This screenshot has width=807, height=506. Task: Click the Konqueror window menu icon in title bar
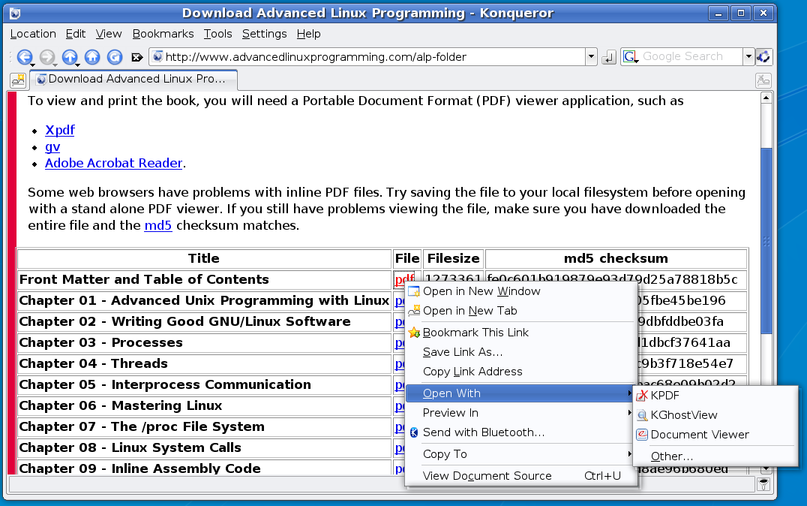[15, 13]
